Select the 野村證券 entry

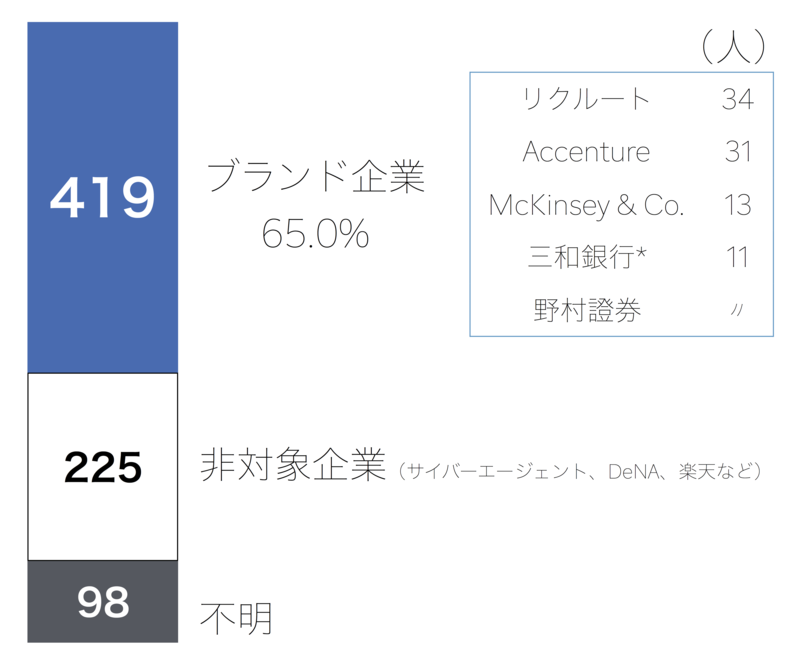pos(587,310)
